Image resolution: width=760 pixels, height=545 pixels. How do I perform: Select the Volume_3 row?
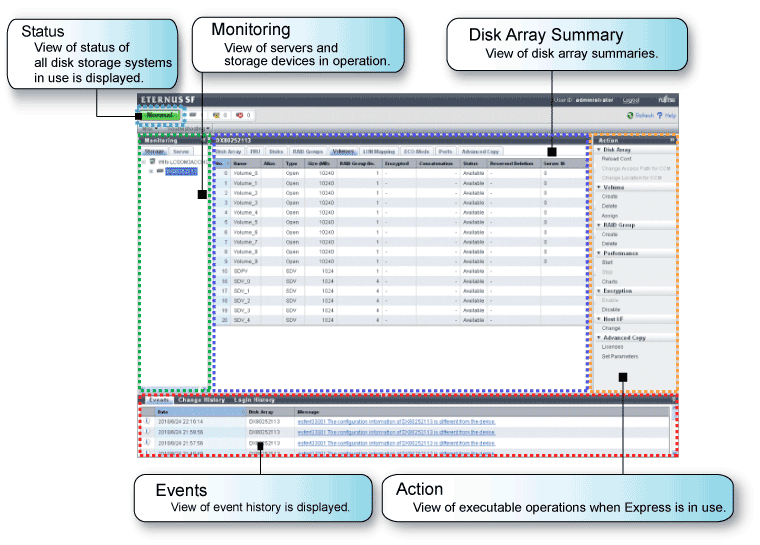click(x=400, y=203)
